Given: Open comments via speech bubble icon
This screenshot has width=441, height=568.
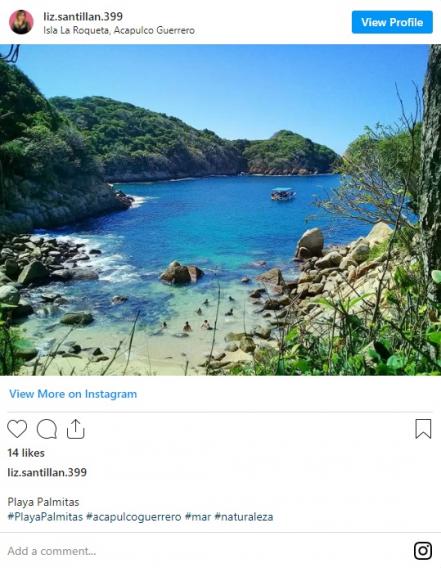Looking at the screenshot, I should (x=47, y=429).
